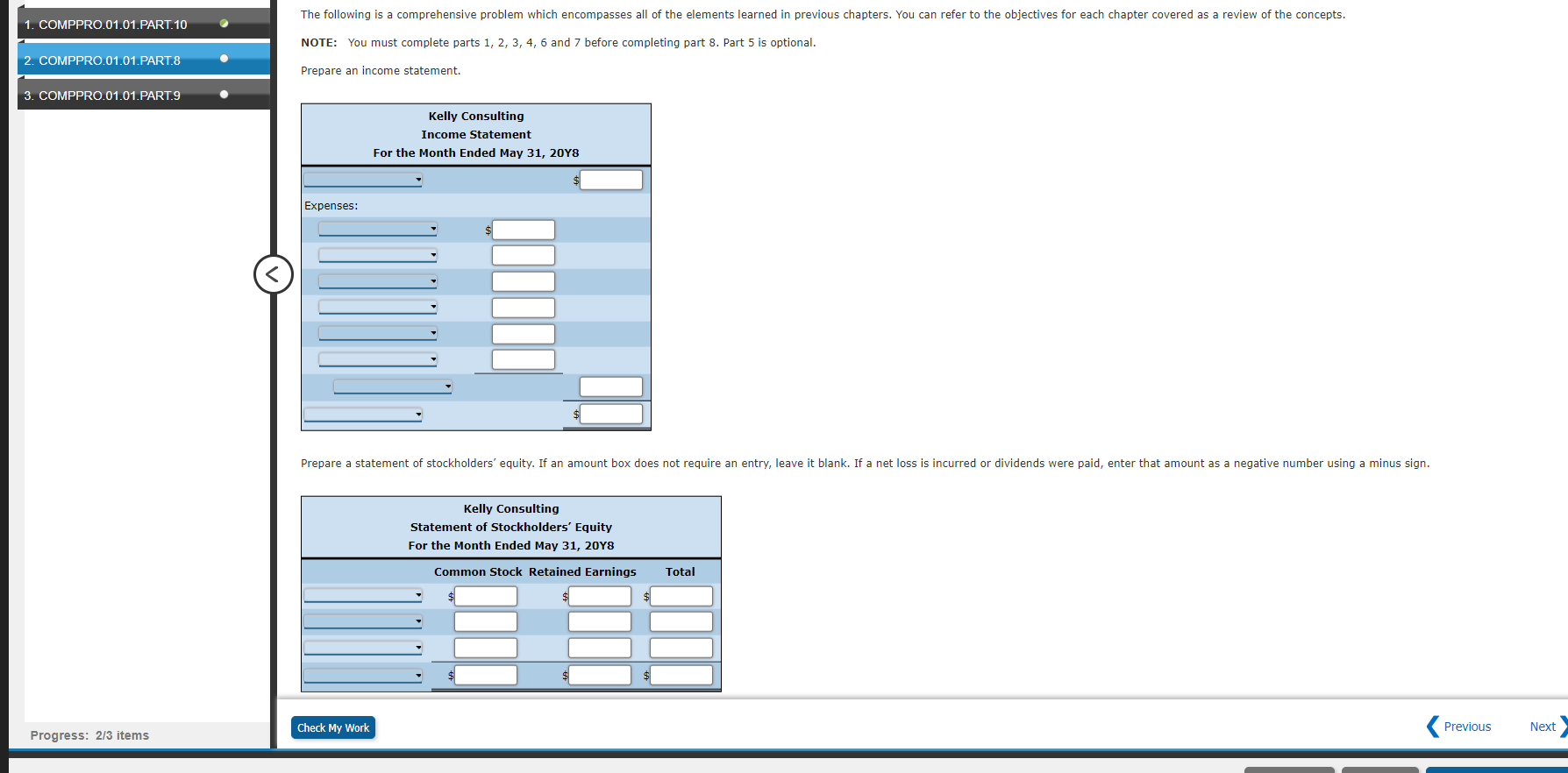
Task: Go to the Next question
Action: click(x=1548, y=727)
